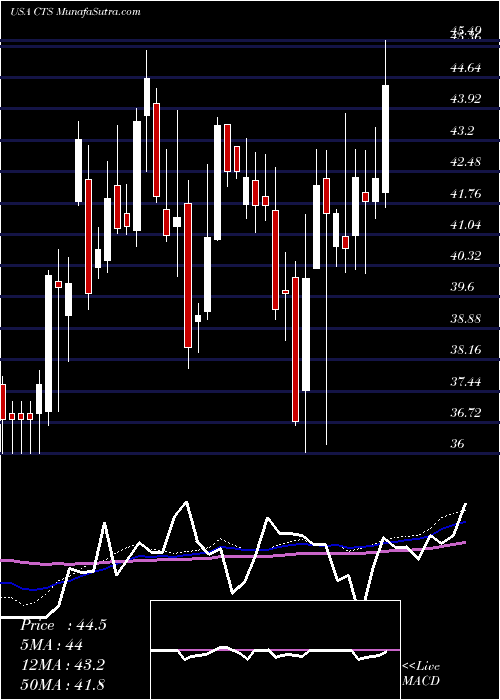The height and width of the screenshot is (700, 500).
Task: Click the 41.76 price axis label
Action: pyautogui.click(x=466, y=194)
